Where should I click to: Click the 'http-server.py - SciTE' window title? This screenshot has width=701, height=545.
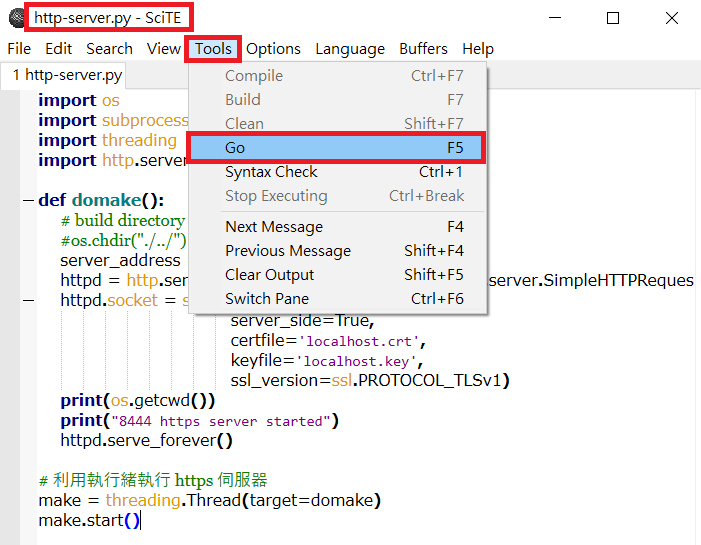click(108, 18)
